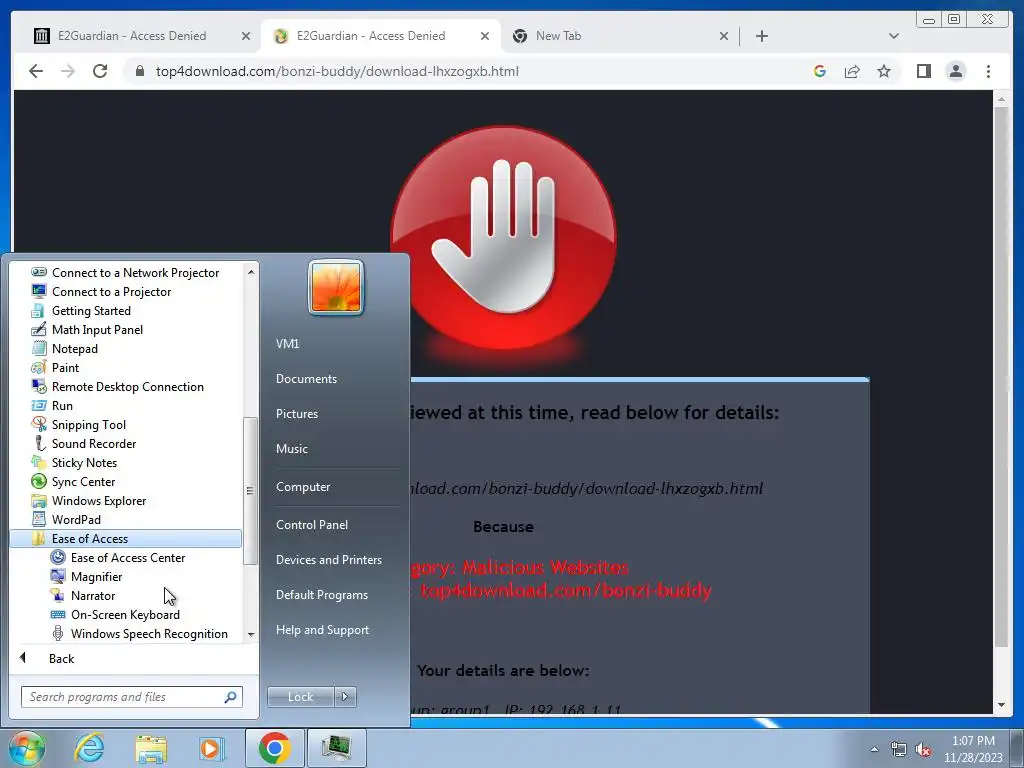Open Music library from the Start menu
The height and width of the screenshot is (768, 1024).
click(x=291, y=449)
